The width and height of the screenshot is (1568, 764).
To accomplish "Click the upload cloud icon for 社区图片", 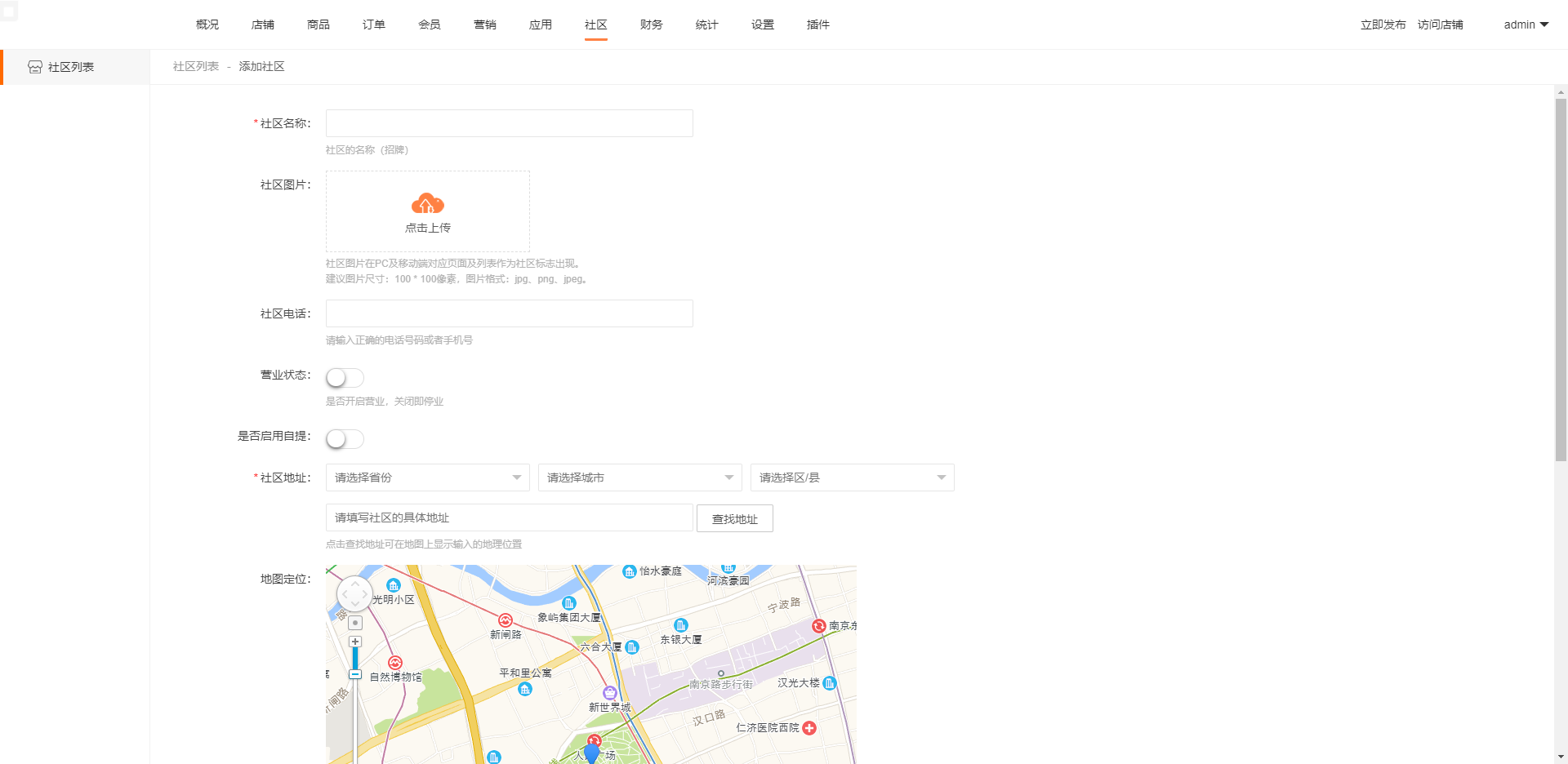I will [427, 205].
